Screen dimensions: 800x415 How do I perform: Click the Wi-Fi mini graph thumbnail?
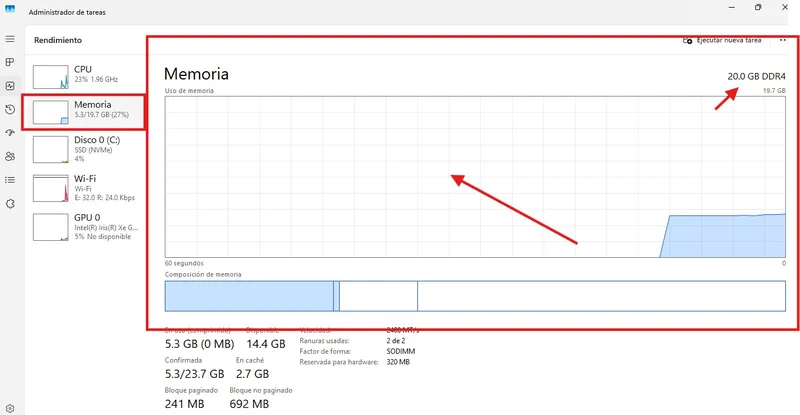(x=51, y=188)
